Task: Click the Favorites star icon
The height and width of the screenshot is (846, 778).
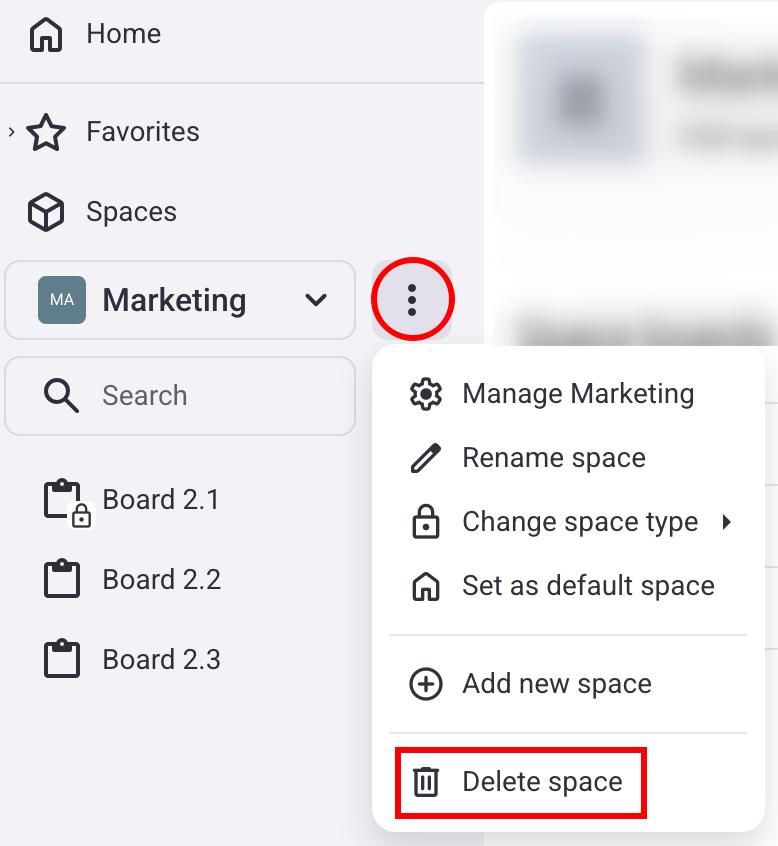Action: [x=46, y=132]
